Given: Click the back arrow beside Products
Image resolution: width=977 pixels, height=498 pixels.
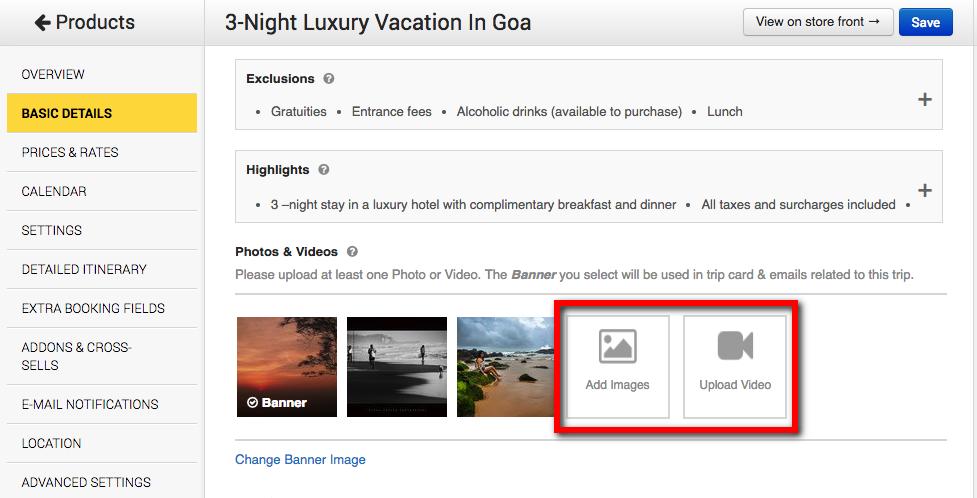Looking at the screenshot, I should coord(42,22).
